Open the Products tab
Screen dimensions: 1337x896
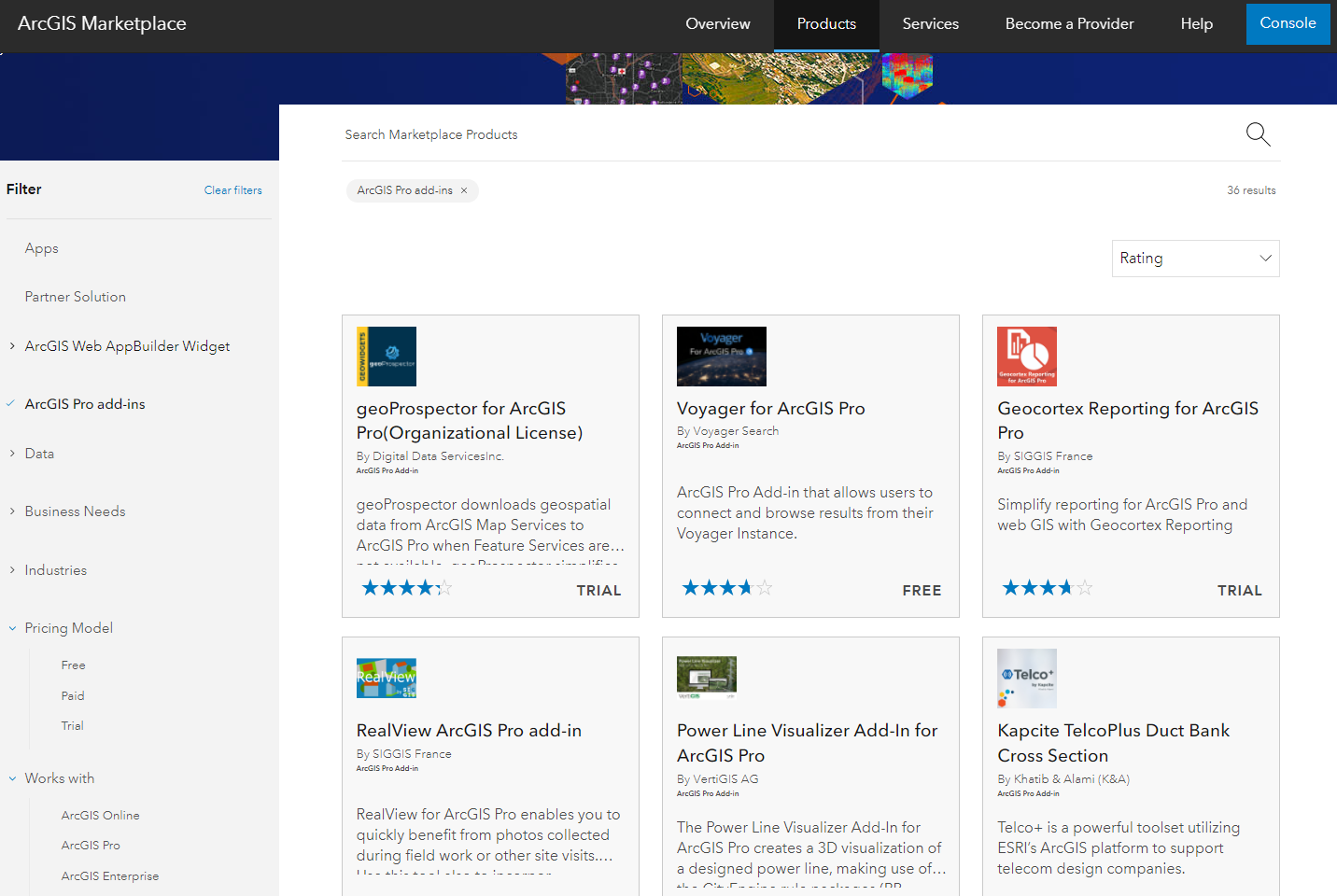coord(826,24)
